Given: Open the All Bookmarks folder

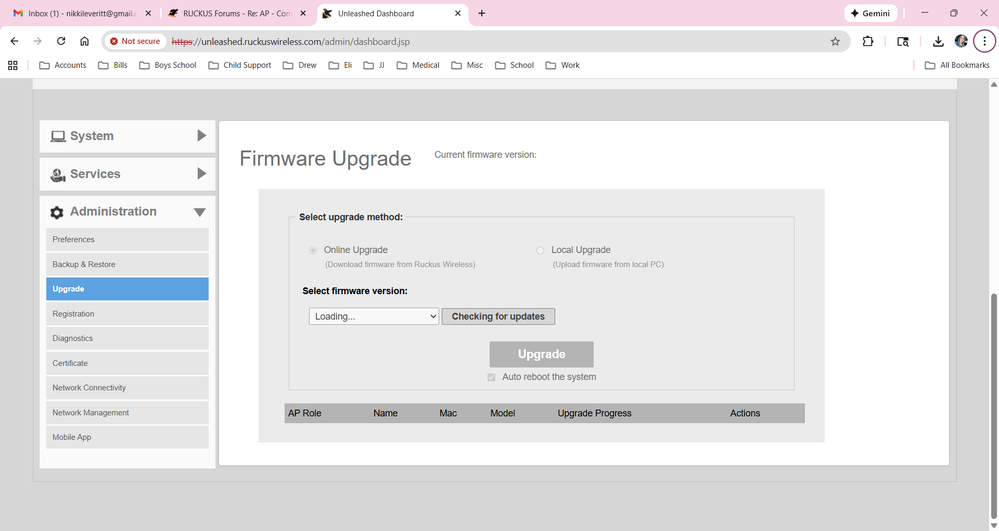Looking at the screenshot, I should 957,65.
